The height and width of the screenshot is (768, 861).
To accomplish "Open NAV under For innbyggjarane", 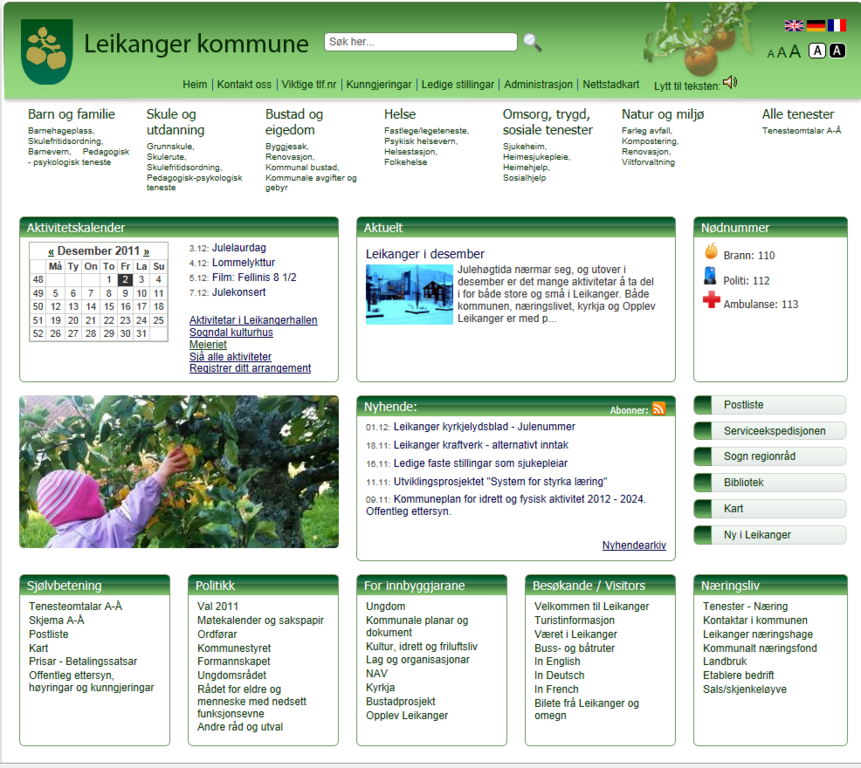I will pos(377,674).
